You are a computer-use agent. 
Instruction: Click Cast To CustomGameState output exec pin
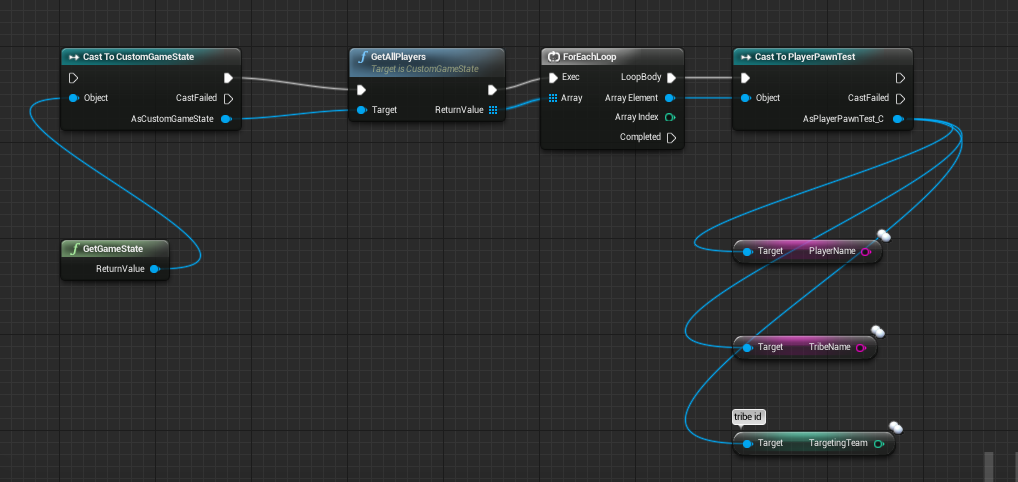[229, 78]
